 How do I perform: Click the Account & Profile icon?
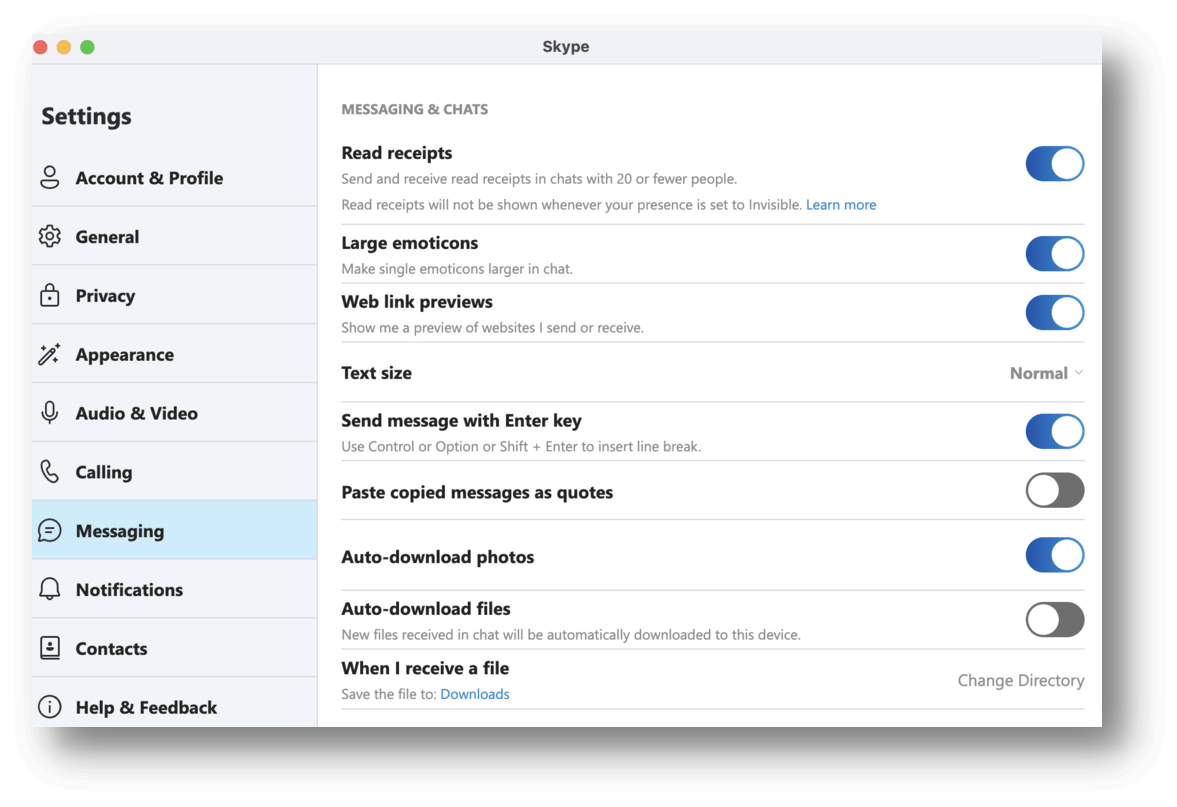[48, 177]
